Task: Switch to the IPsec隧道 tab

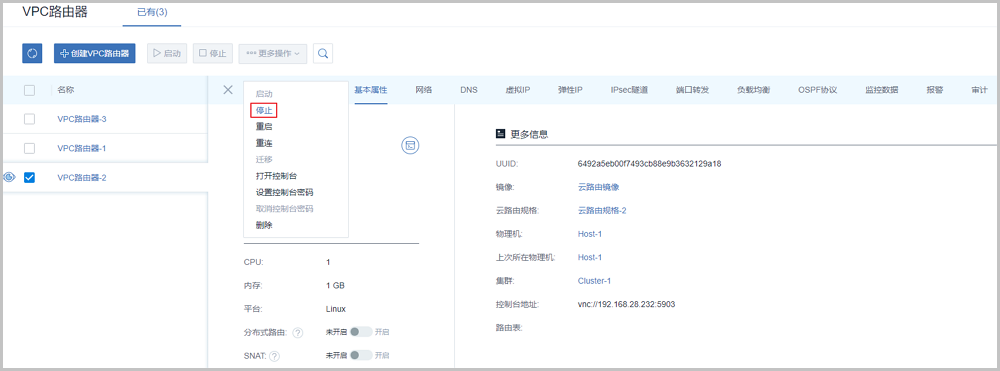Action: pos(629,90)
